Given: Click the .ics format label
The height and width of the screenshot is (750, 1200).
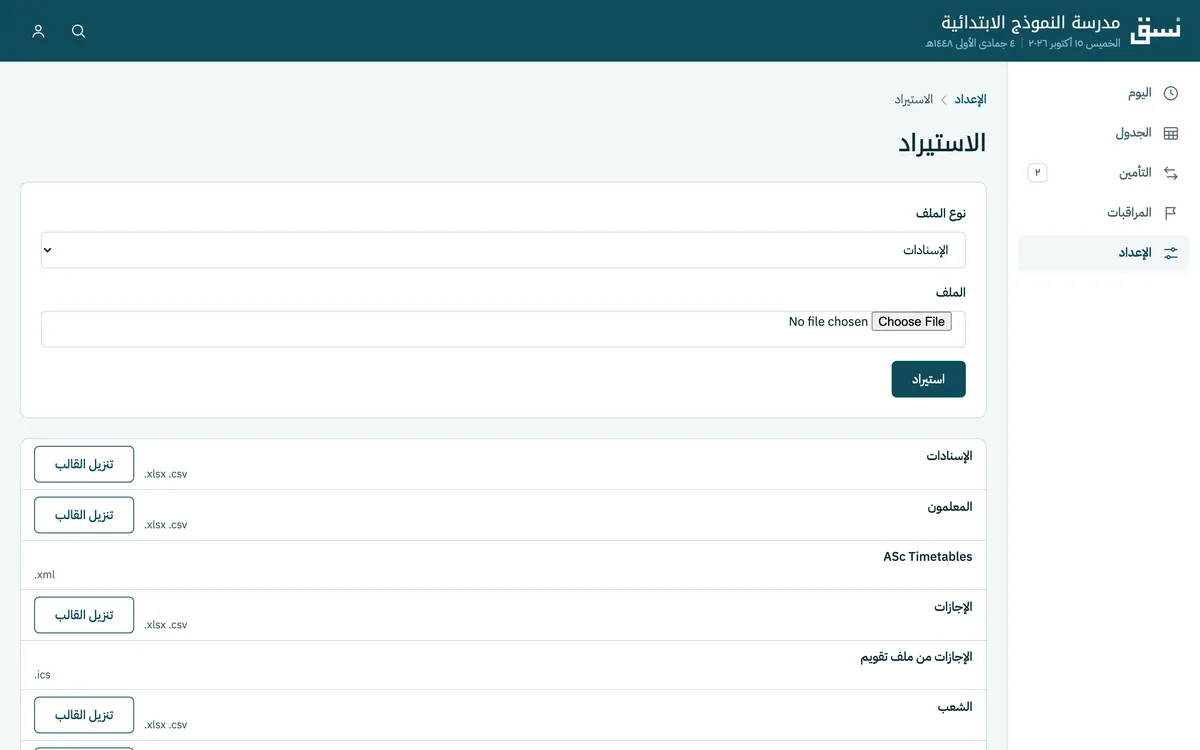Looking at the screenshot, I should (42, 675).
